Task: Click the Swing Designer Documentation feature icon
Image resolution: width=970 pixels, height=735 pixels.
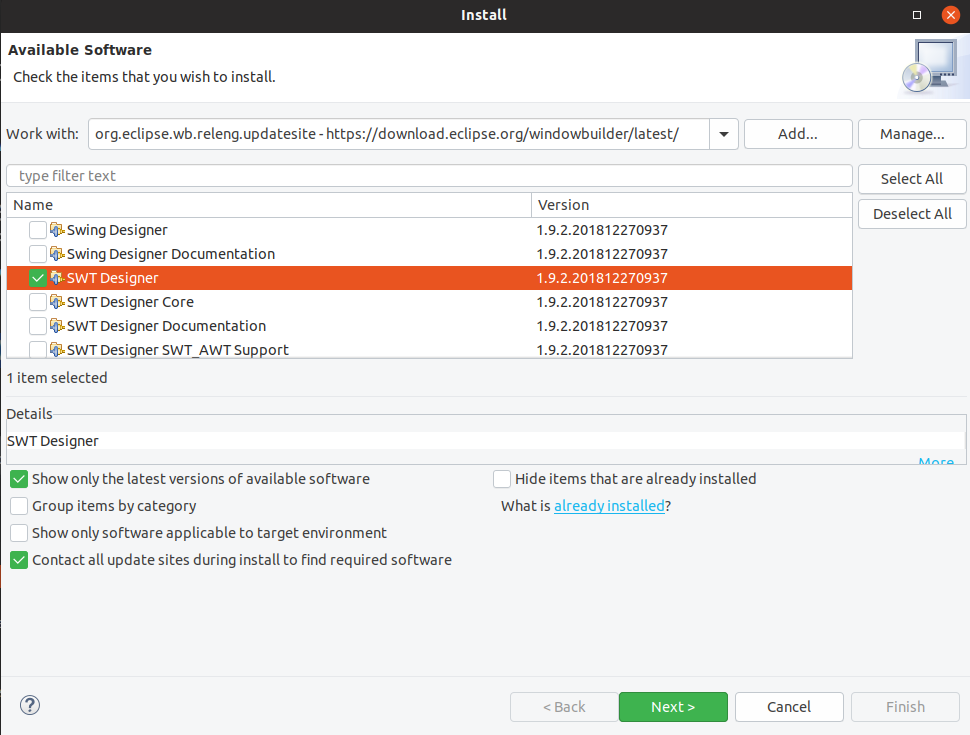Action: (x=57, y=254)
